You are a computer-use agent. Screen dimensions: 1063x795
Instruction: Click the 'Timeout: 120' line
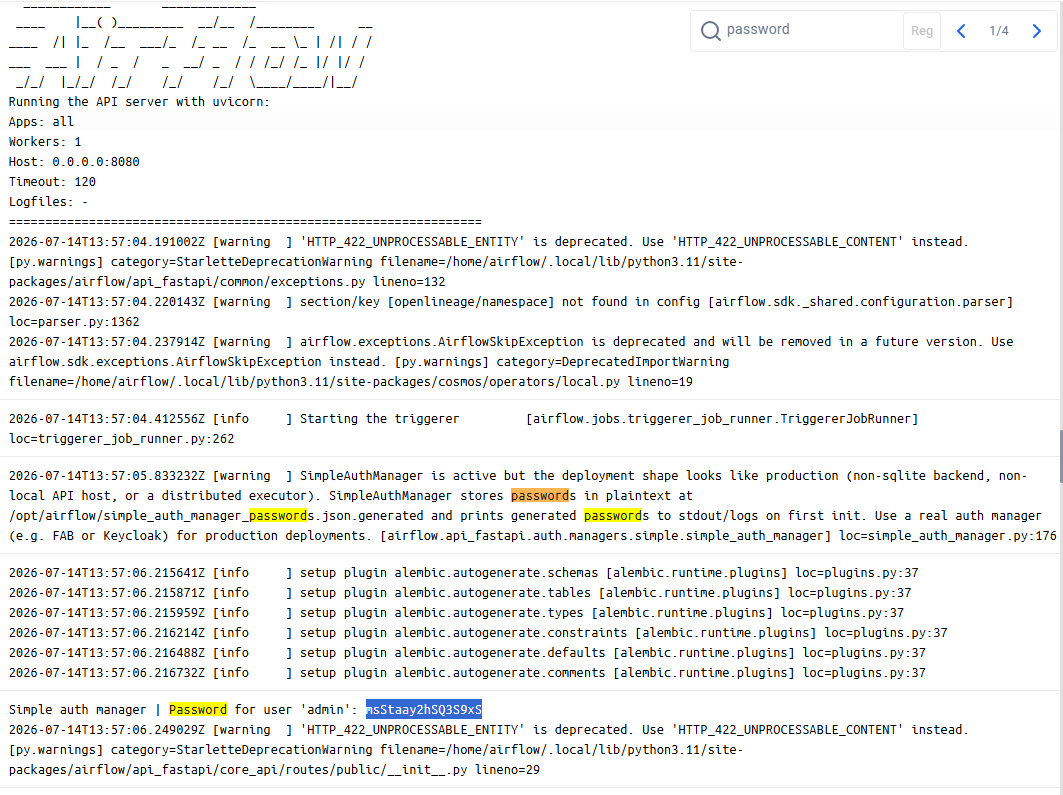pyautogui.click(x=52, y=182)
